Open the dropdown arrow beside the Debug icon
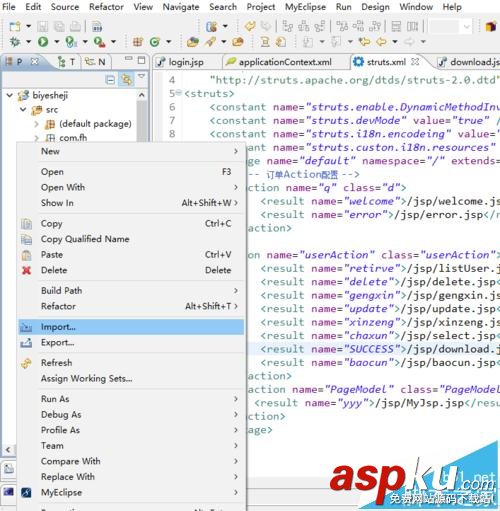 click(28, 42)
